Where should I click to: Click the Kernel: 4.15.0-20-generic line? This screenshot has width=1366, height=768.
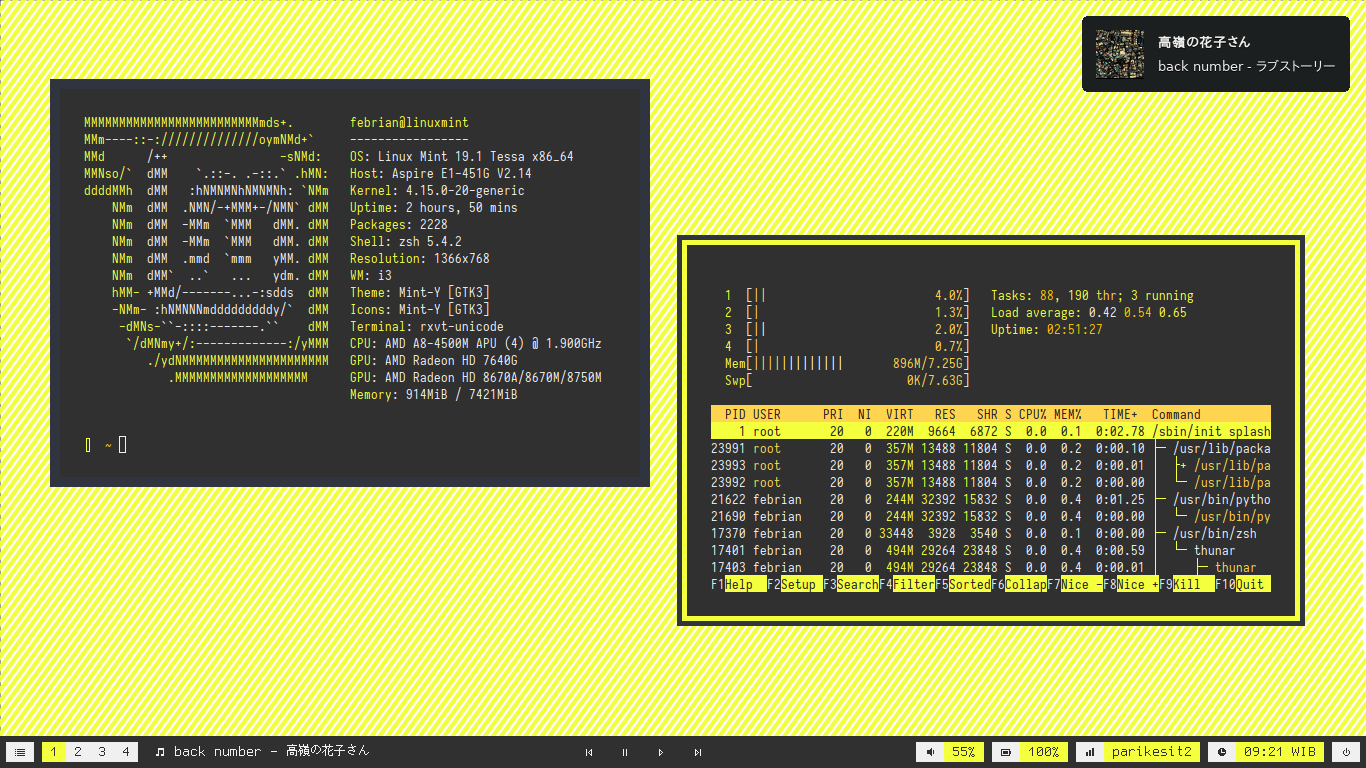pyautogui.click(x=437, y=190)
